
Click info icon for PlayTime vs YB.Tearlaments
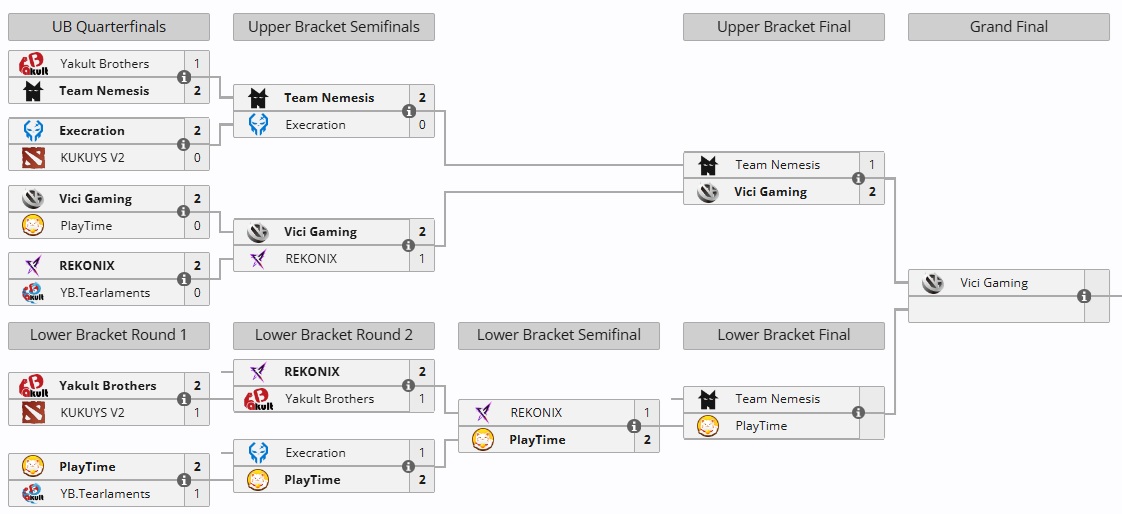click(x=184, y=480)
